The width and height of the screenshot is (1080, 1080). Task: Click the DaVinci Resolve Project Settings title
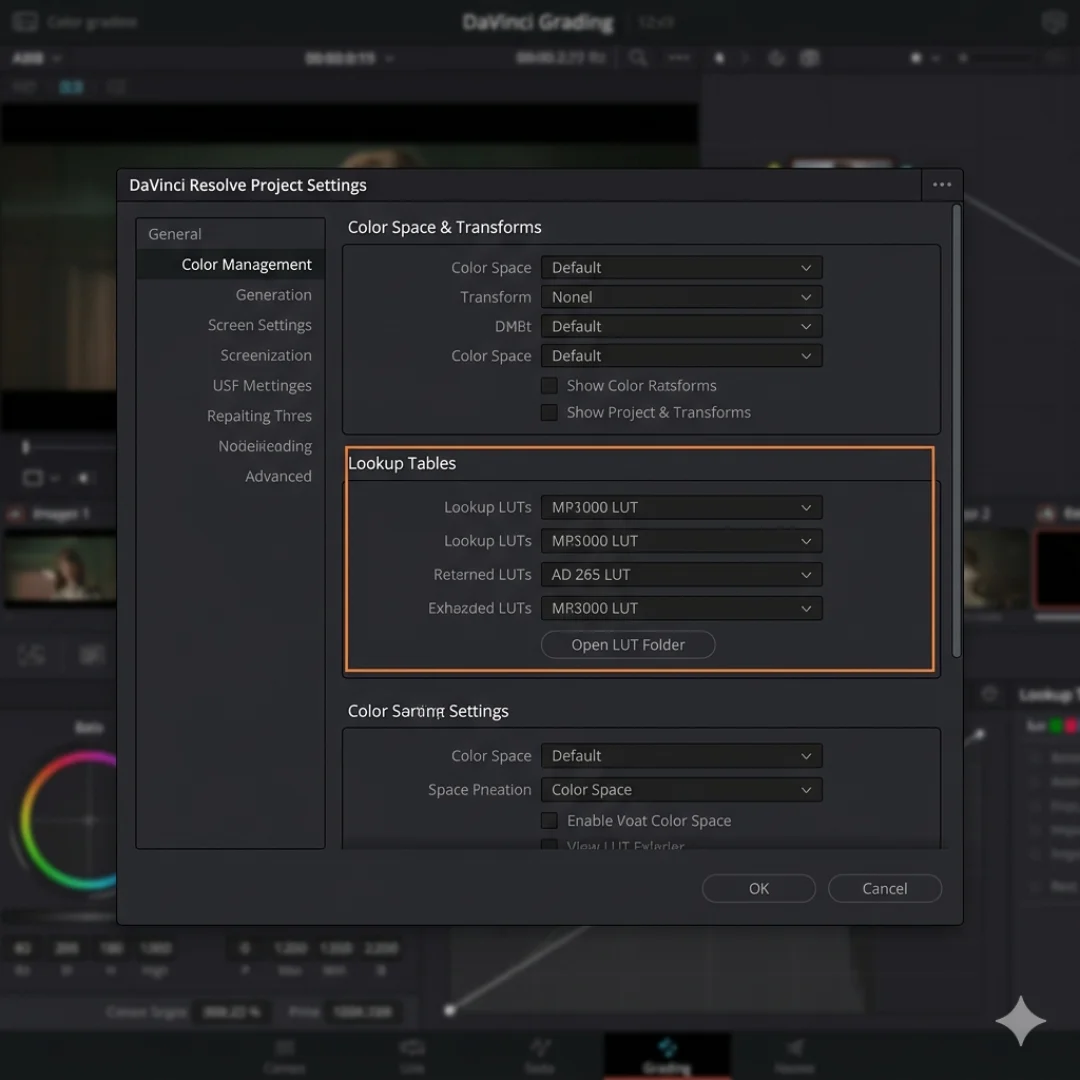(x=248, y=185)
